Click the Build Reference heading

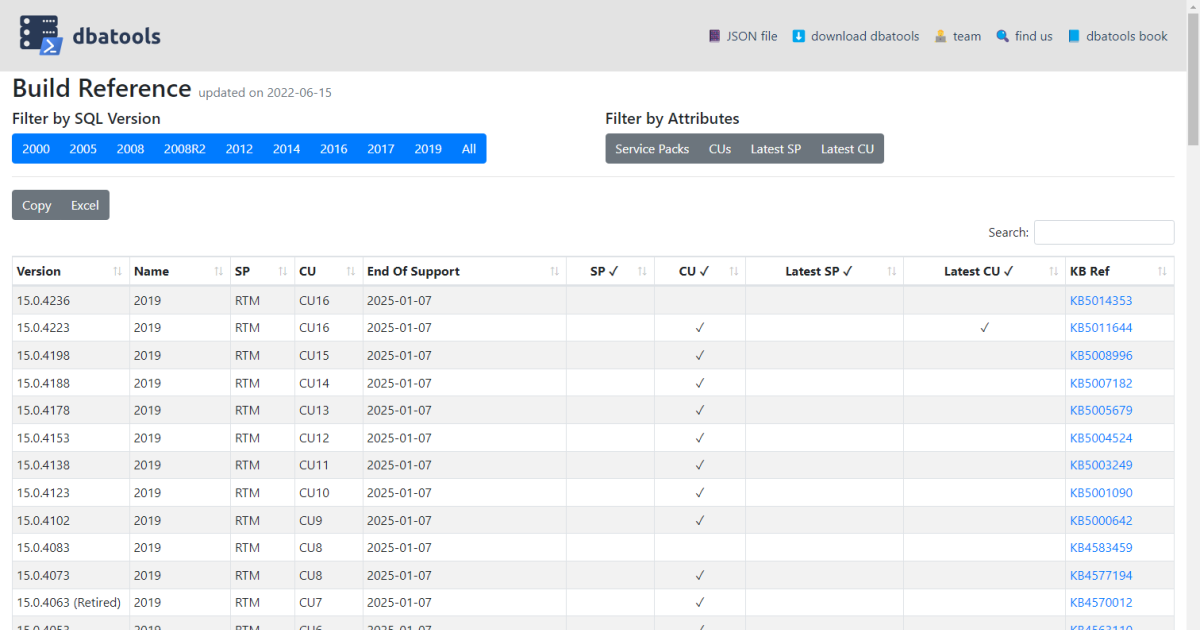tap(101, 88)
